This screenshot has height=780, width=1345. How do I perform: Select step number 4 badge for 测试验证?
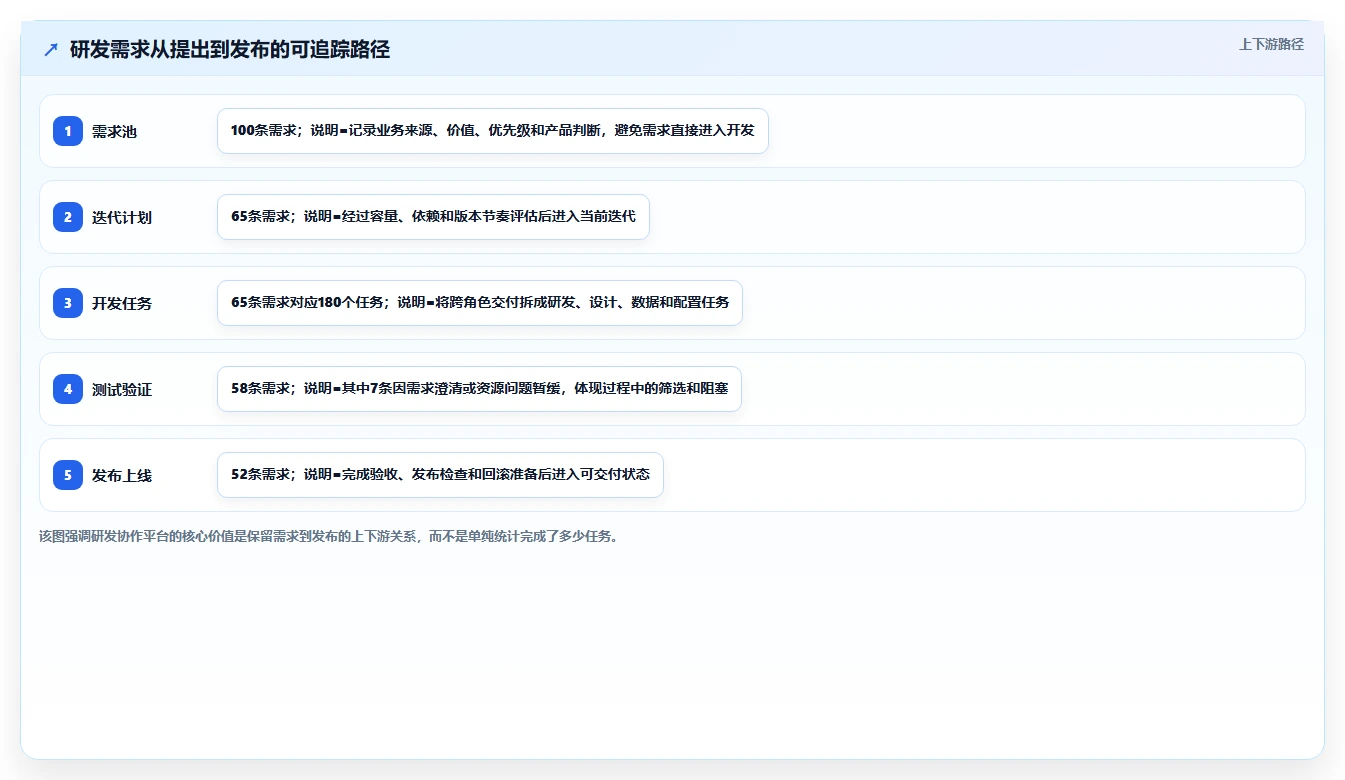pyautogui.click(x=68, y=389)
